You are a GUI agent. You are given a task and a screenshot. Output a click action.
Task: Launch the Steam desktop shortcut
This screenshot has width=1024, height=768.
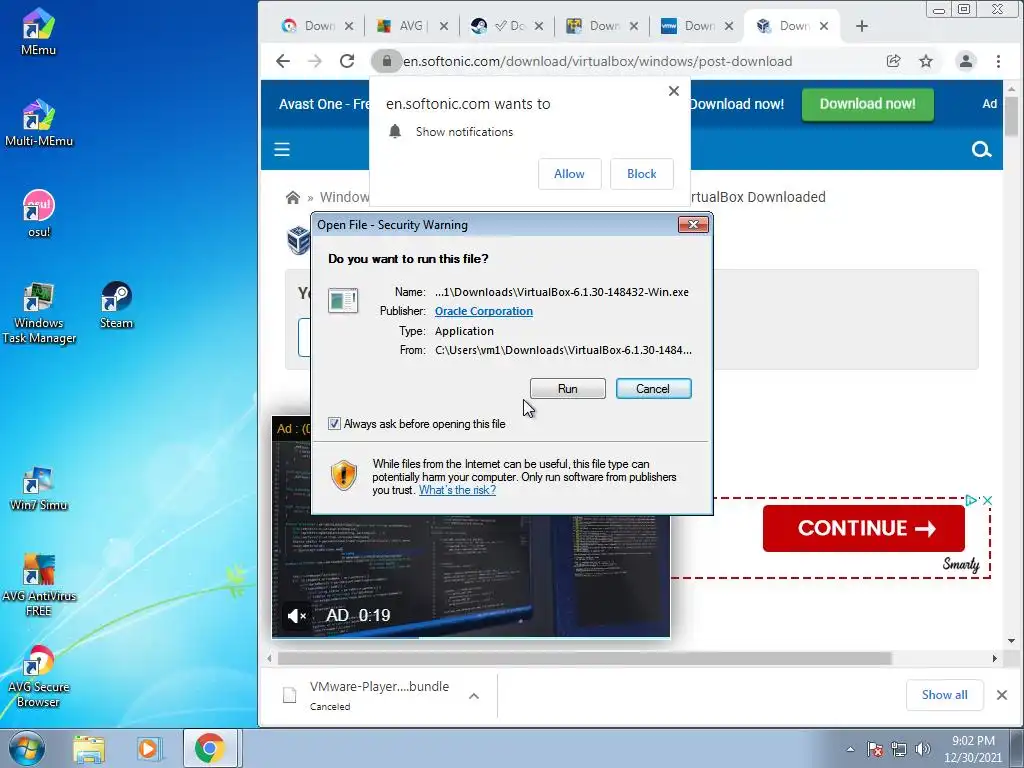(x=116, y=305)
